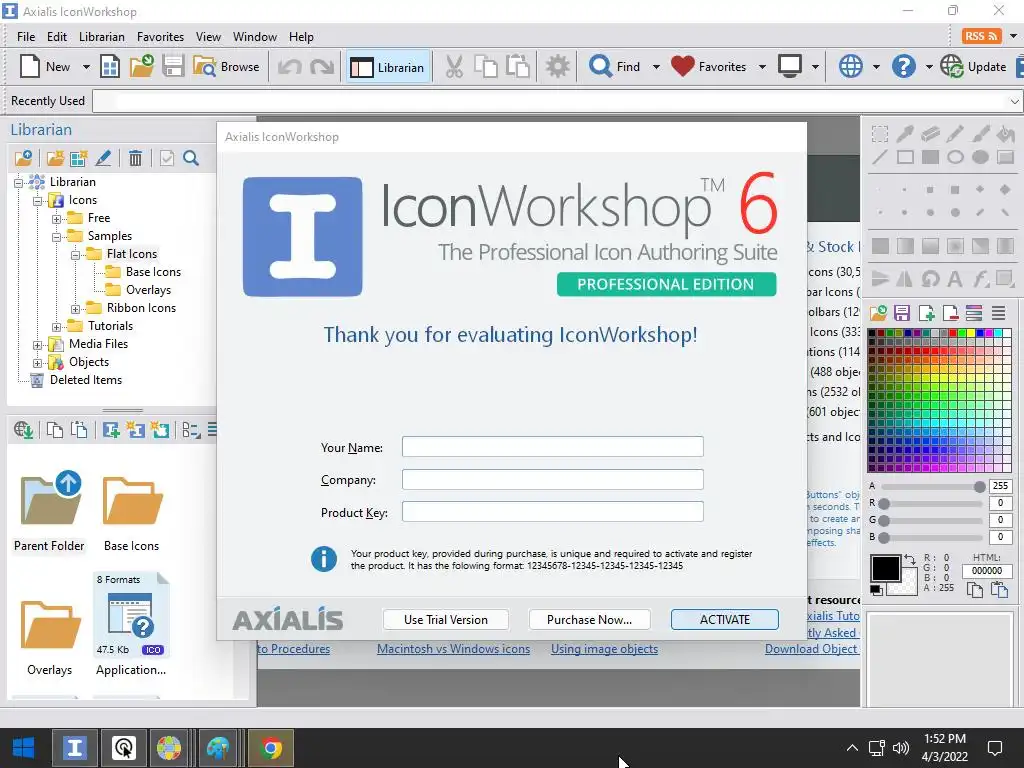
Task: Open the Librarian menu
Action: [102, 37]
